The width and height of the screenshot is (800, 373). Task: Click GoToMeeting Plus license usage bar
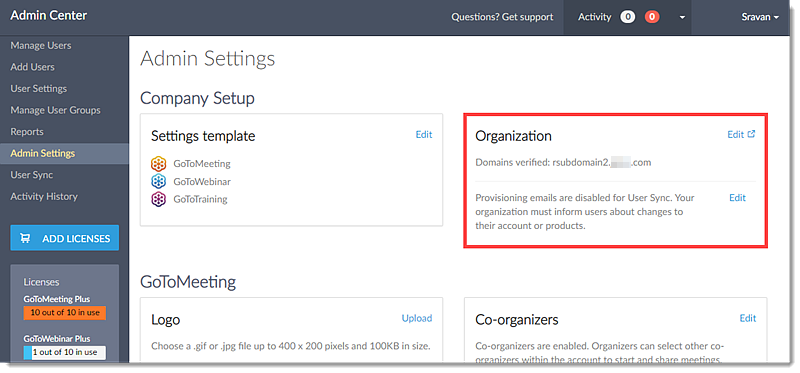(64, 313)
